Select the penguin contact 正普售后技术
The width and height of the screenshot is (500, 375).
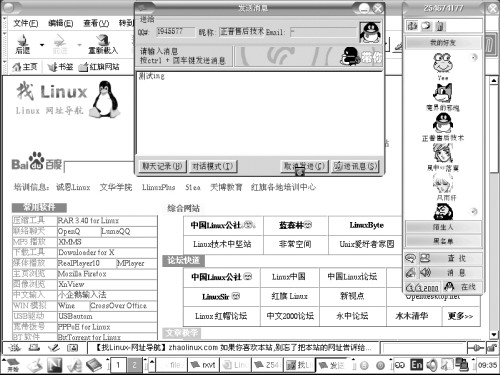(443, 127)
